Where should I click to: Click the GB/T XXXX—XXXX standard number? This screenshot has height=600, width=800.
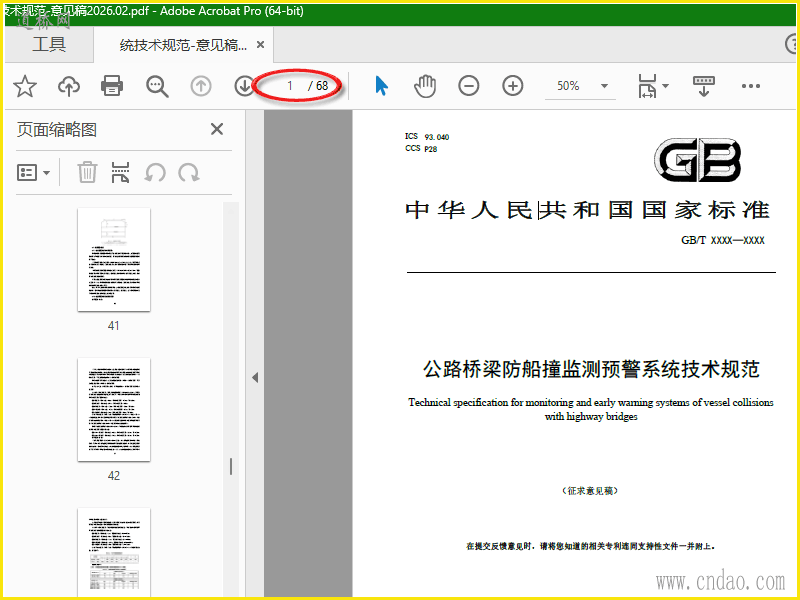(x=722, y=240)
